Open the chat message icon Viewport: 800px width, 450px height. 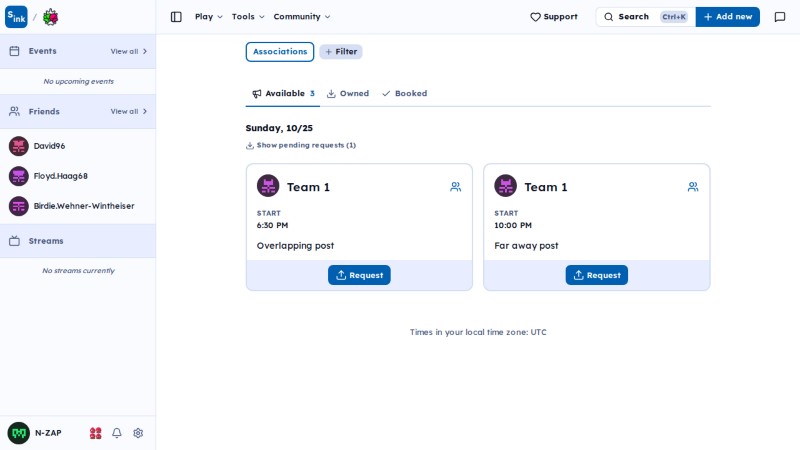(780, 17)
